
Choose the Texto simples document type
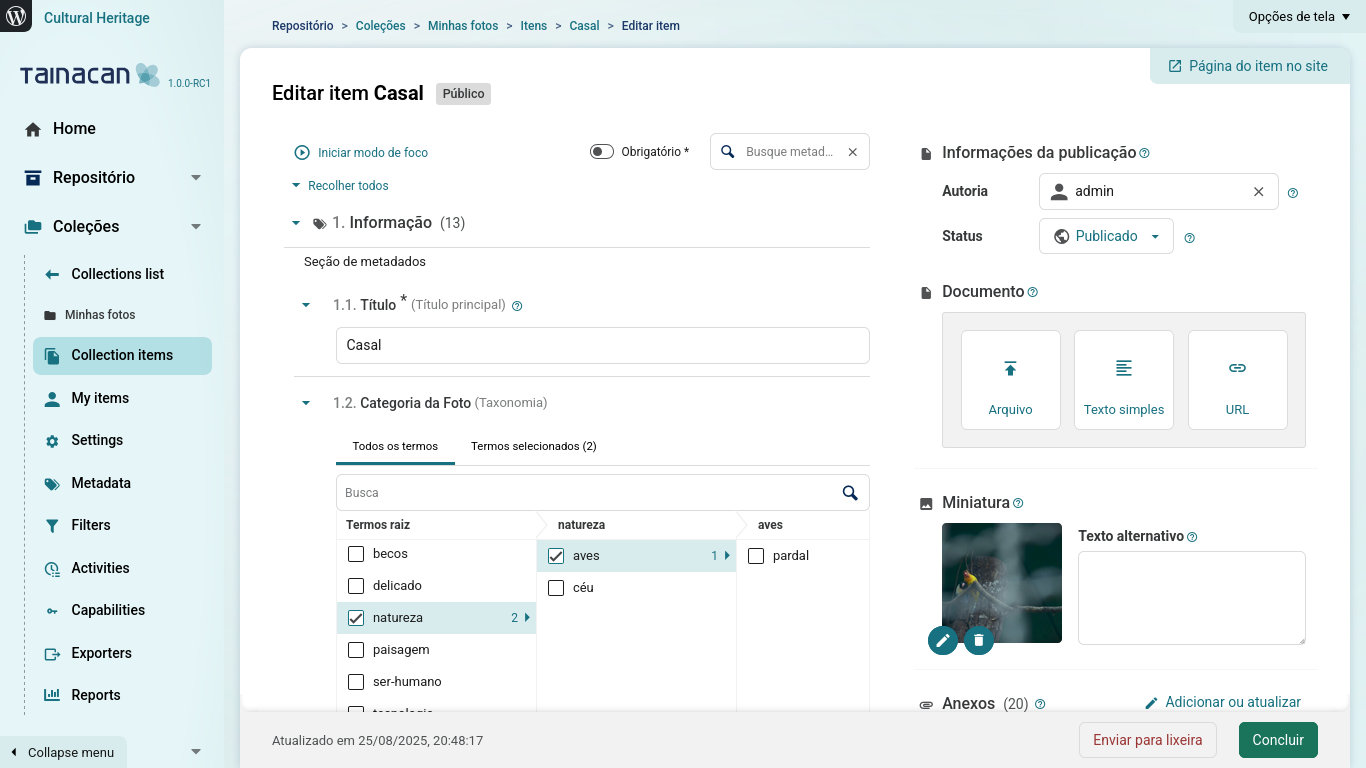pyautogui.click(x=1123, y=380)
